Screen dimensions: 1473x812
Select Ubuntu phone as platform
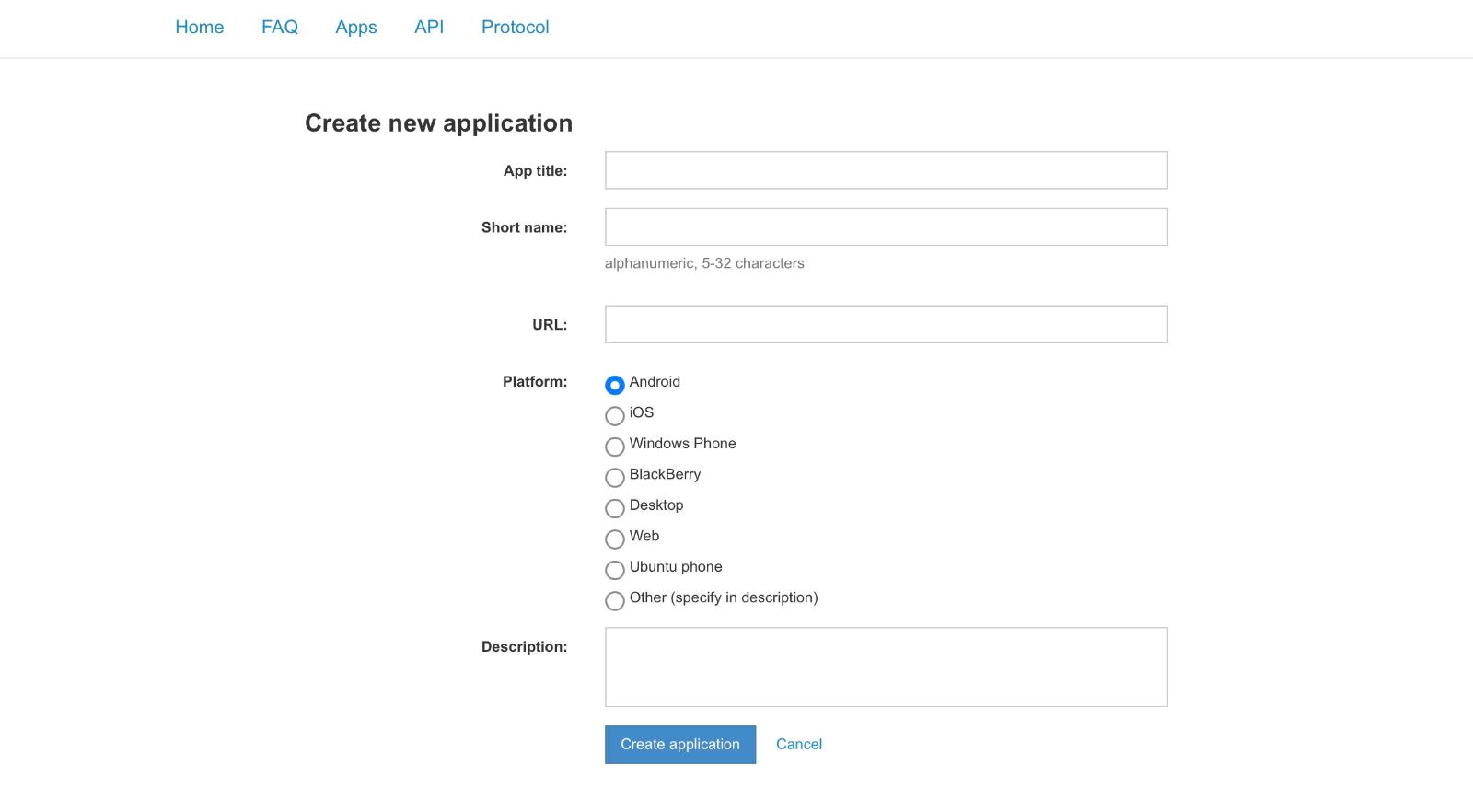click(x=615, y=570)
